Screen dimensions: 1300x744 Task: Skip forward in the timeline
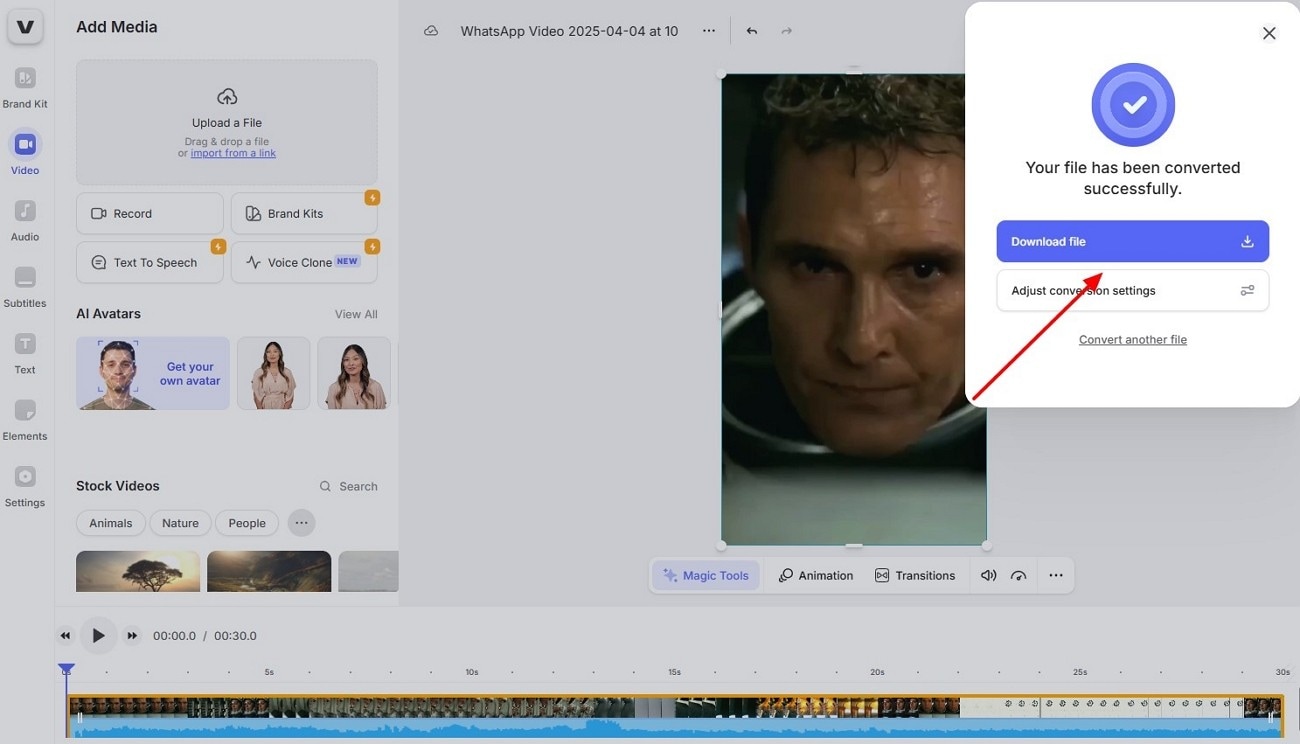click(x=132, y=636)
